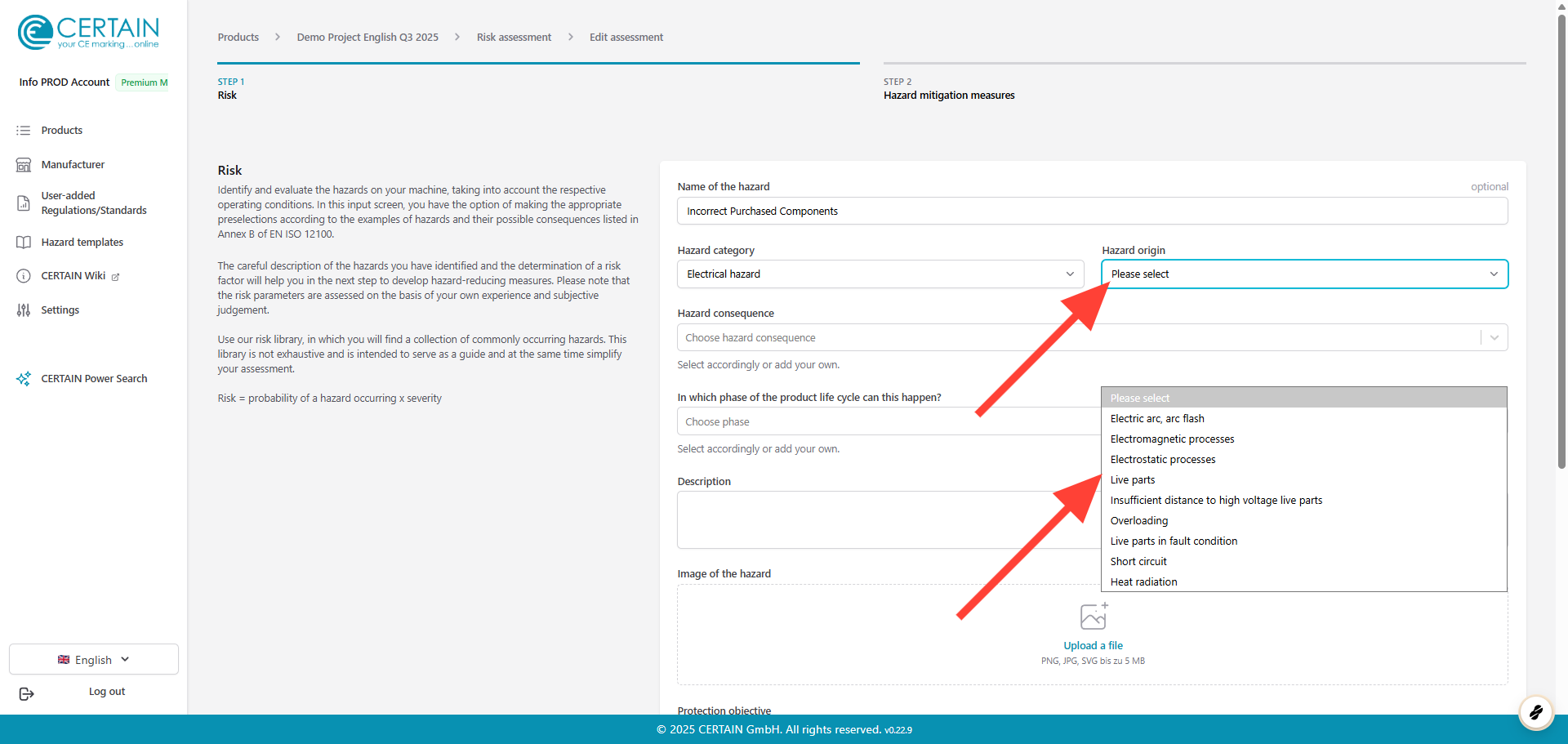Launch CERTAIN Power Search
1568x744 pixels.
(x=95, y=379)
